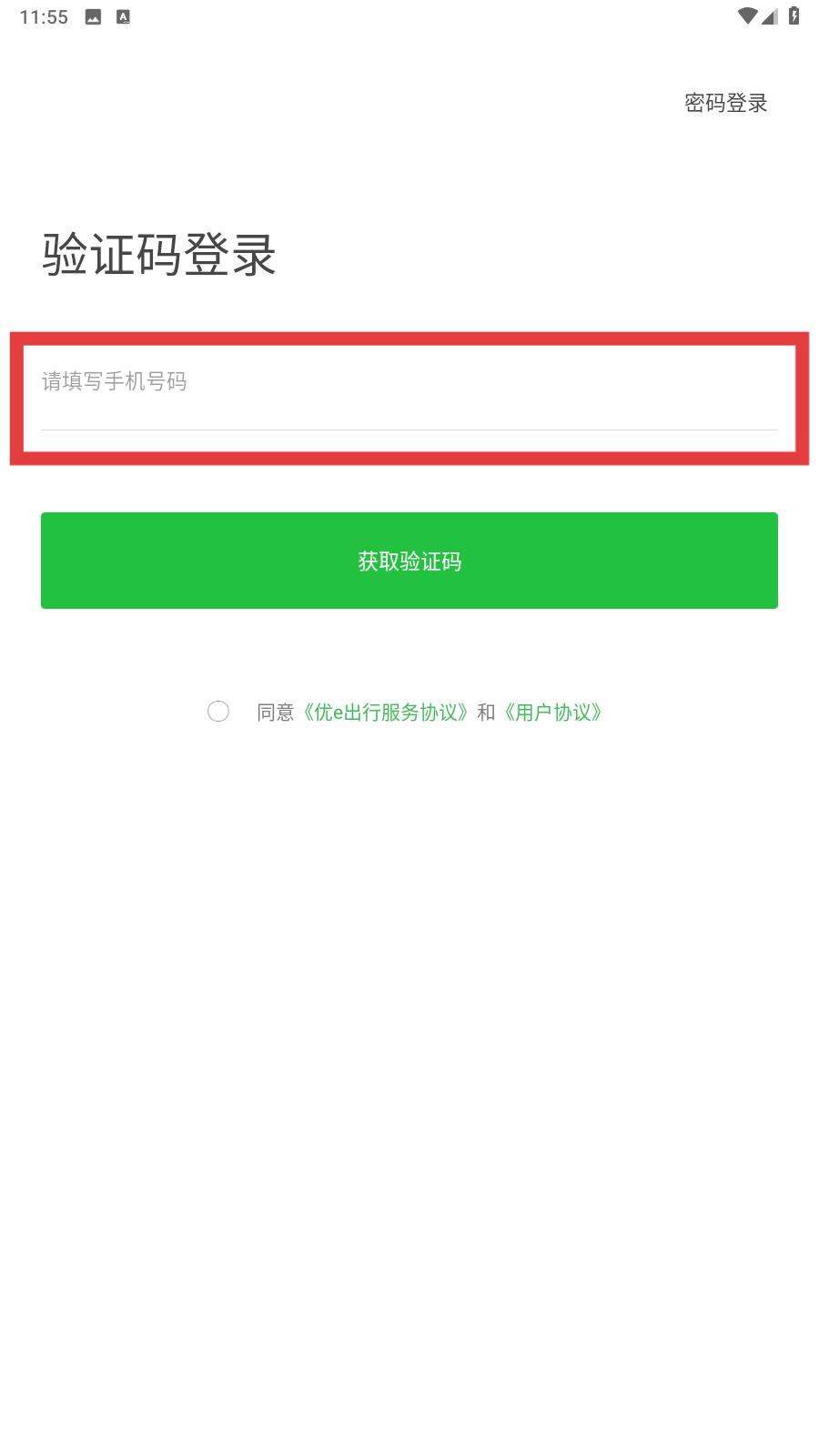Tap the battery charging icon
The height and width of the screenshot is (1456, 819).
point(794,16)
